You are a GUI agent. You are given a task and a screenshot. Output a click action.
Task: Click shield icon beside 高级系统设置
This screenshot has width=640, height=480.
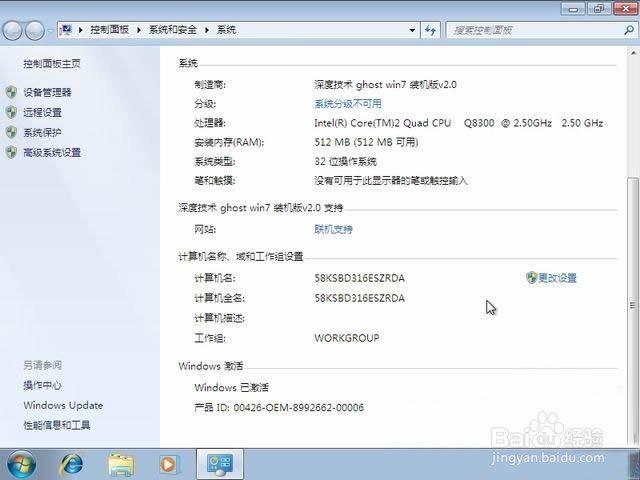pos(11,152)
